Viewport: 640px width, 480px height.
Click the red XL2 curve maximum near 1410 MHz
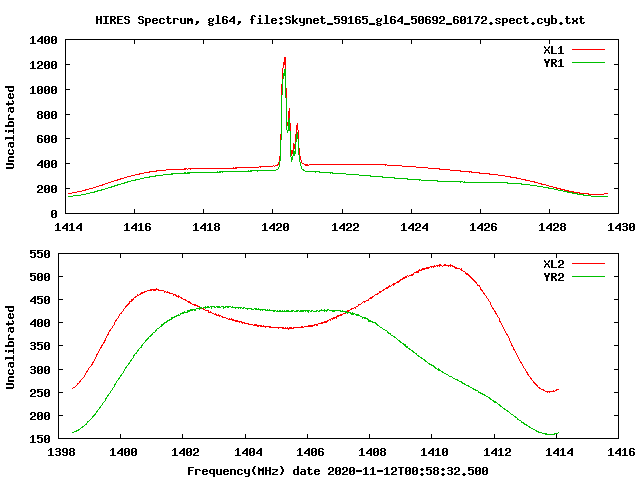pyautogui.click(x=444, y=265)
